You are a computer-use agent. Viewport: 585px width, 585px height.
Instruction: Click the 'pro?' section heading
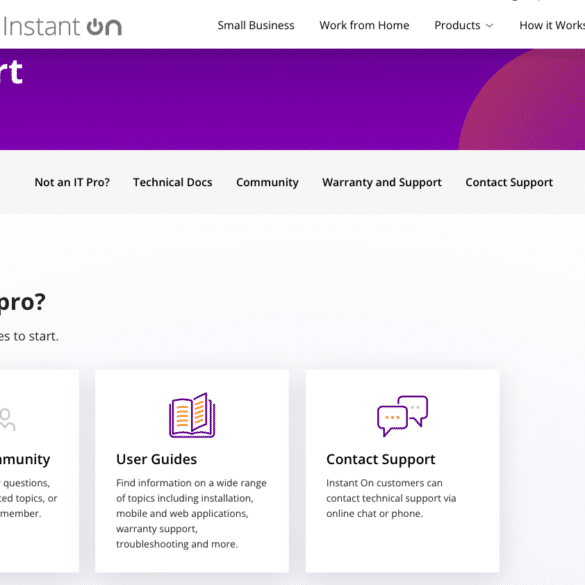pyautogui.click(x=22, y=302)
